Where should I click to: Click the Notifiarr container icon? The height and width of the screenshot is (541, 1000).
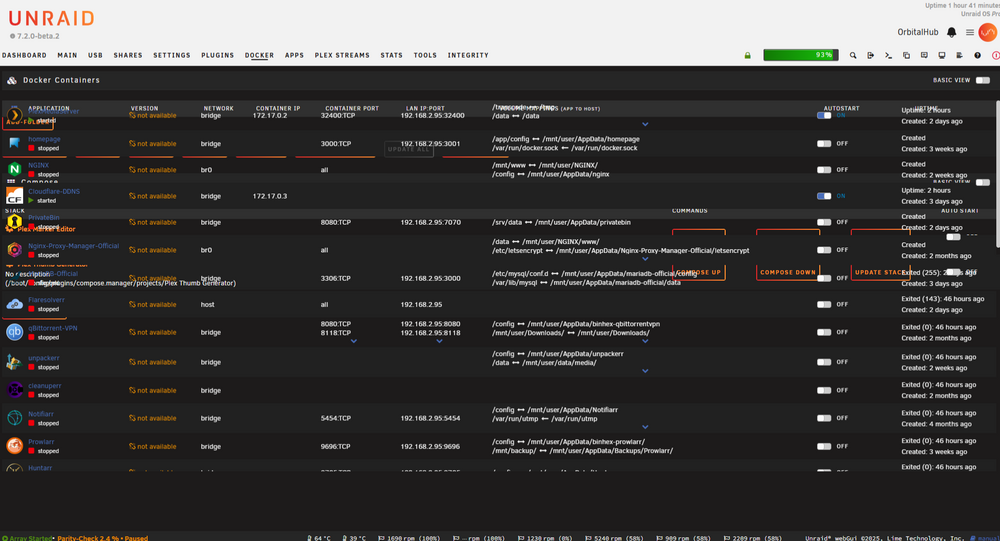click(14, 418)
